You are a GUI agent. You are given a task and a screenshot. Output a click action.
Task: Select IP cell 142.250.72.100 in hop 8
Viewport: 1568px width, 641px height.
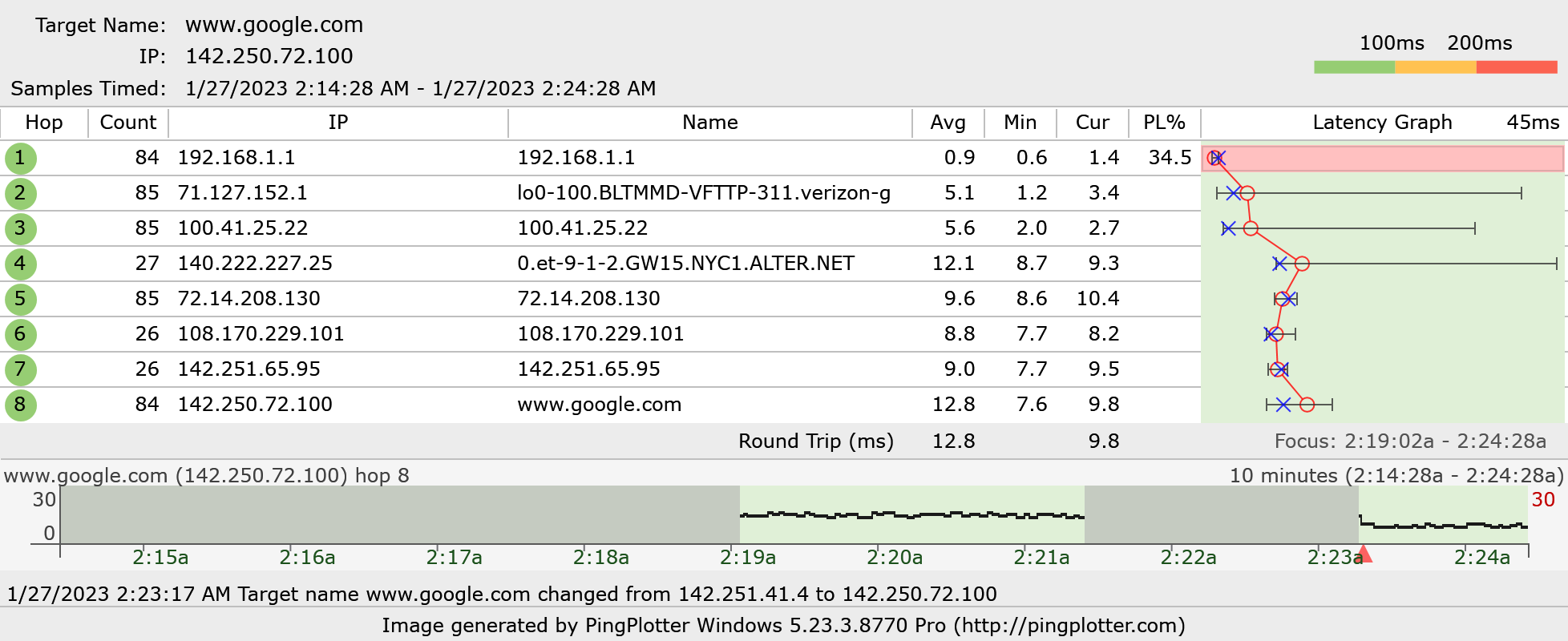point(255,405)
